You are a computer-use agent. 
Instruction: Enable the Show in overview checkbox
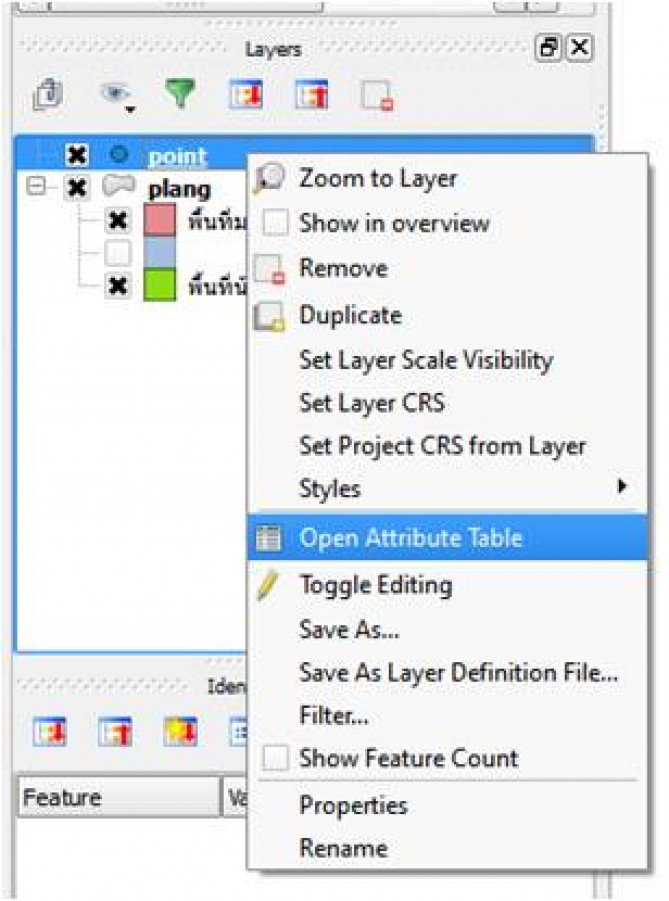(x=275, y=223)
